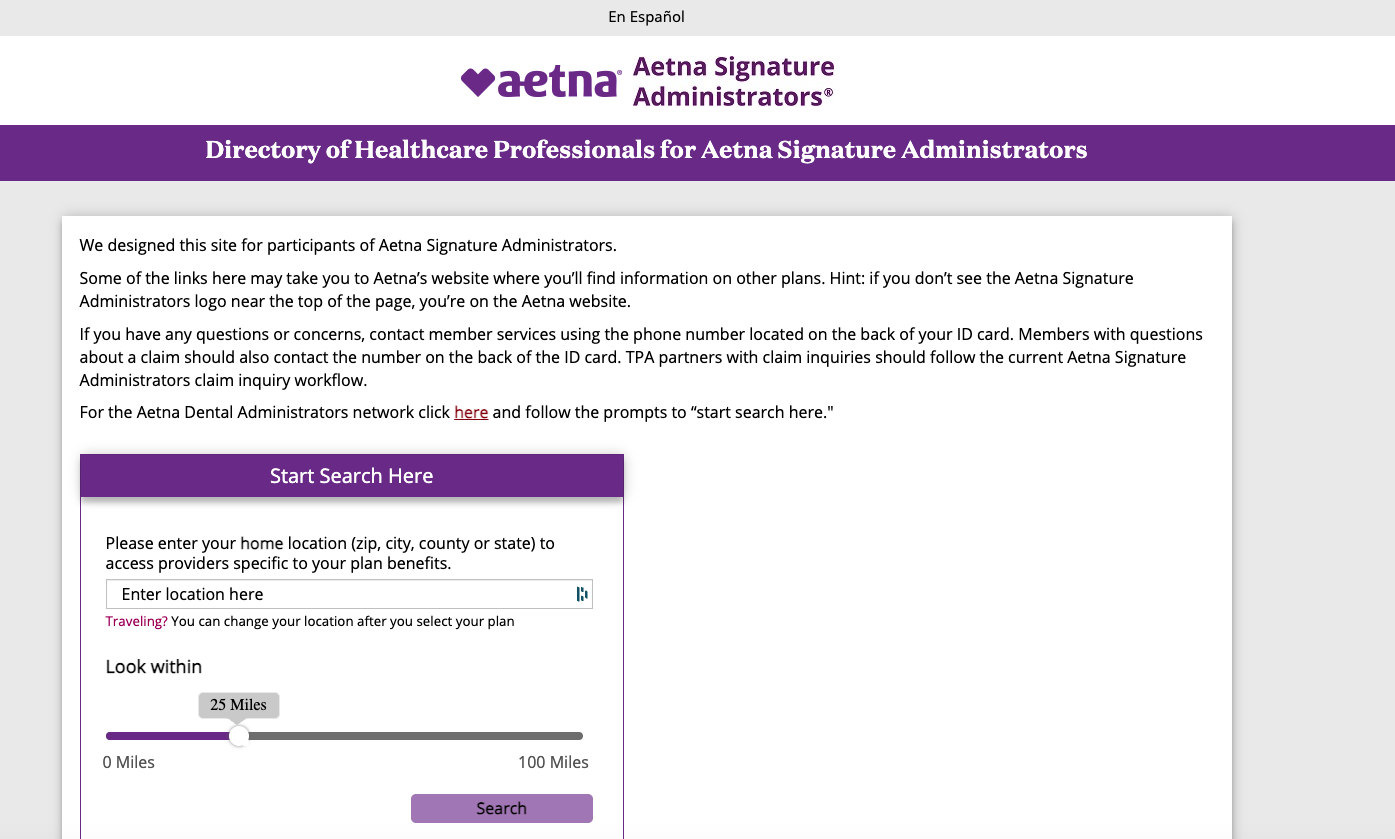Click the Start Search Here header bar
The width and height of the screenshot is (1395, 839).
point(351,475)
